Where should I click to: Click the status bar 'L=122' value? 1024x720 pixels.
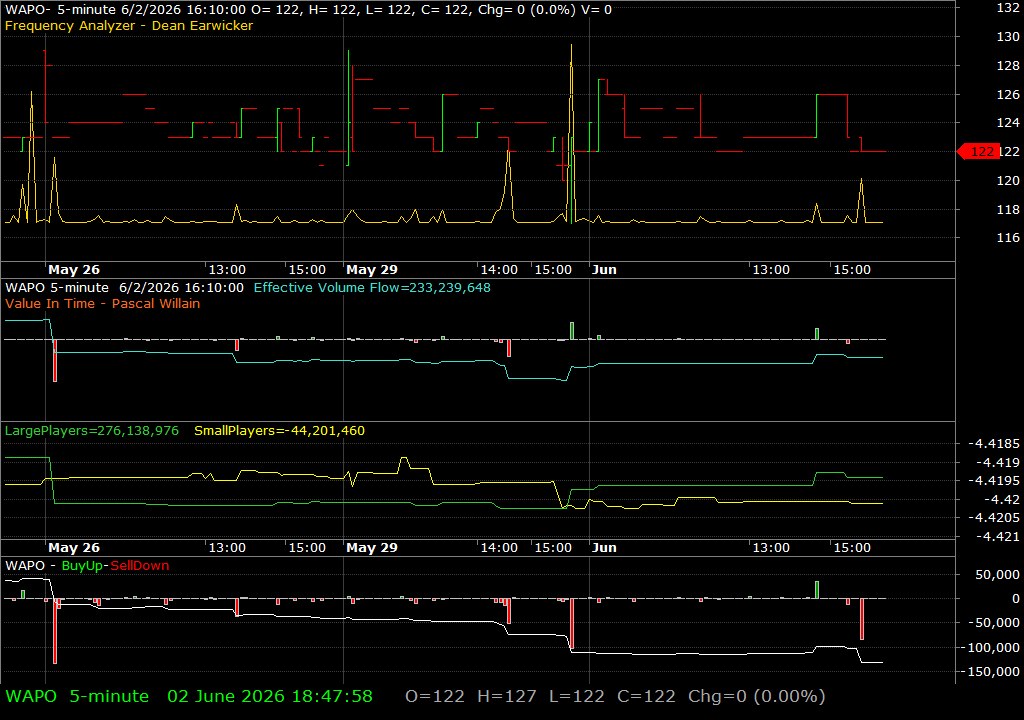pos(577,696)
